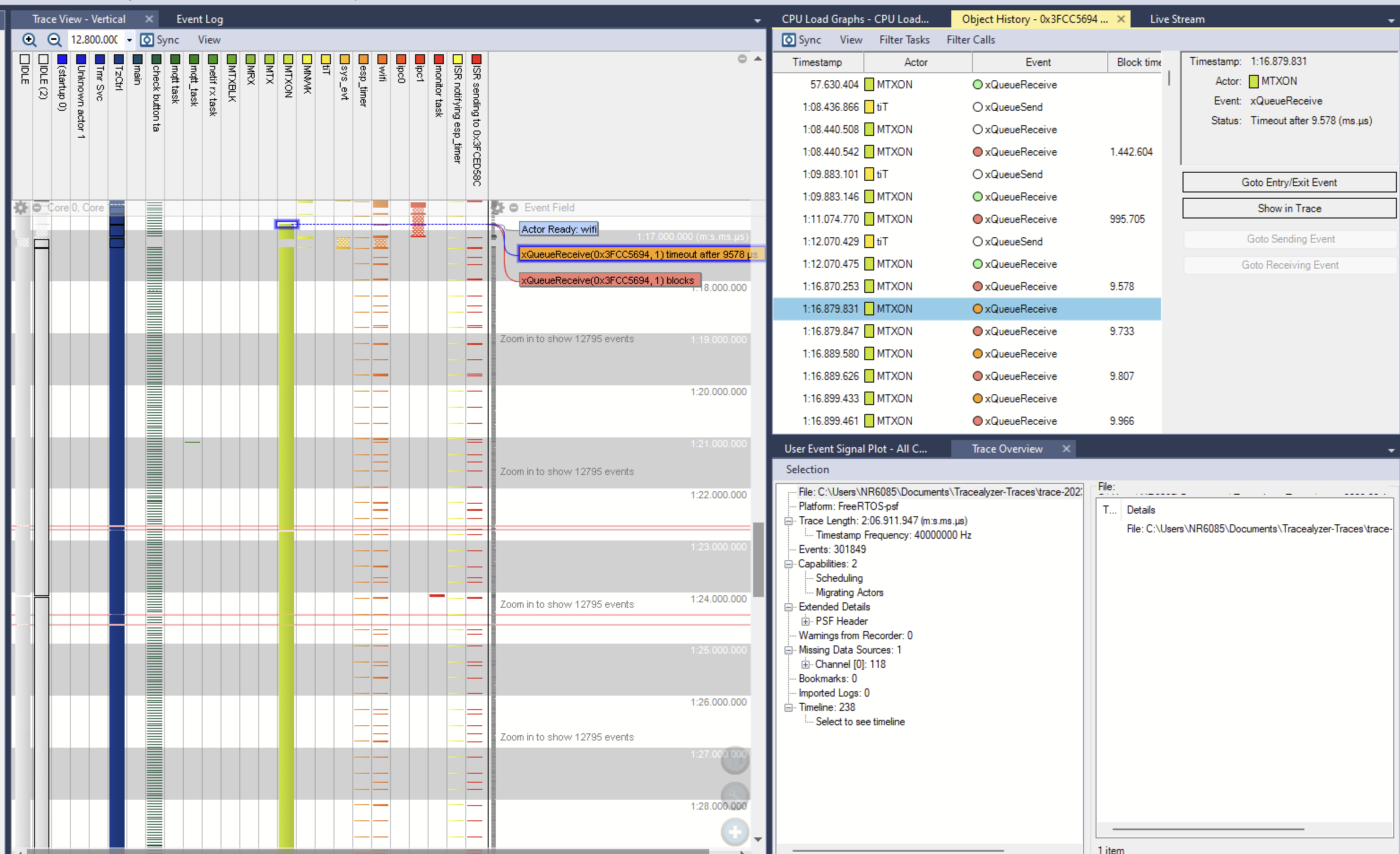The height and width of the screenshot is (854, 1400).
Task: Click the Goto Entry/Exit Event button
Action: [1289, 183]
